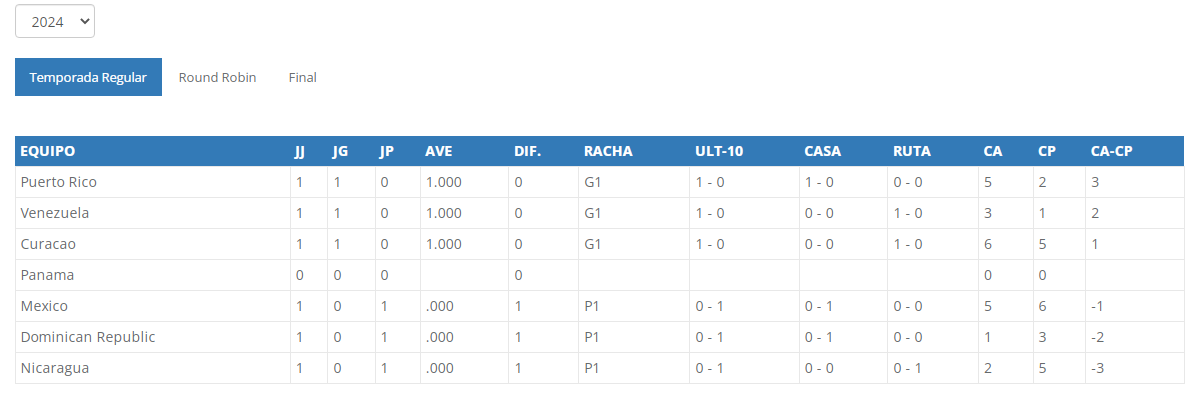The height and width of the screenshot is (402, 1202).
Task: Select the Temporada Regular tab
Action: (x=88, y=77)
